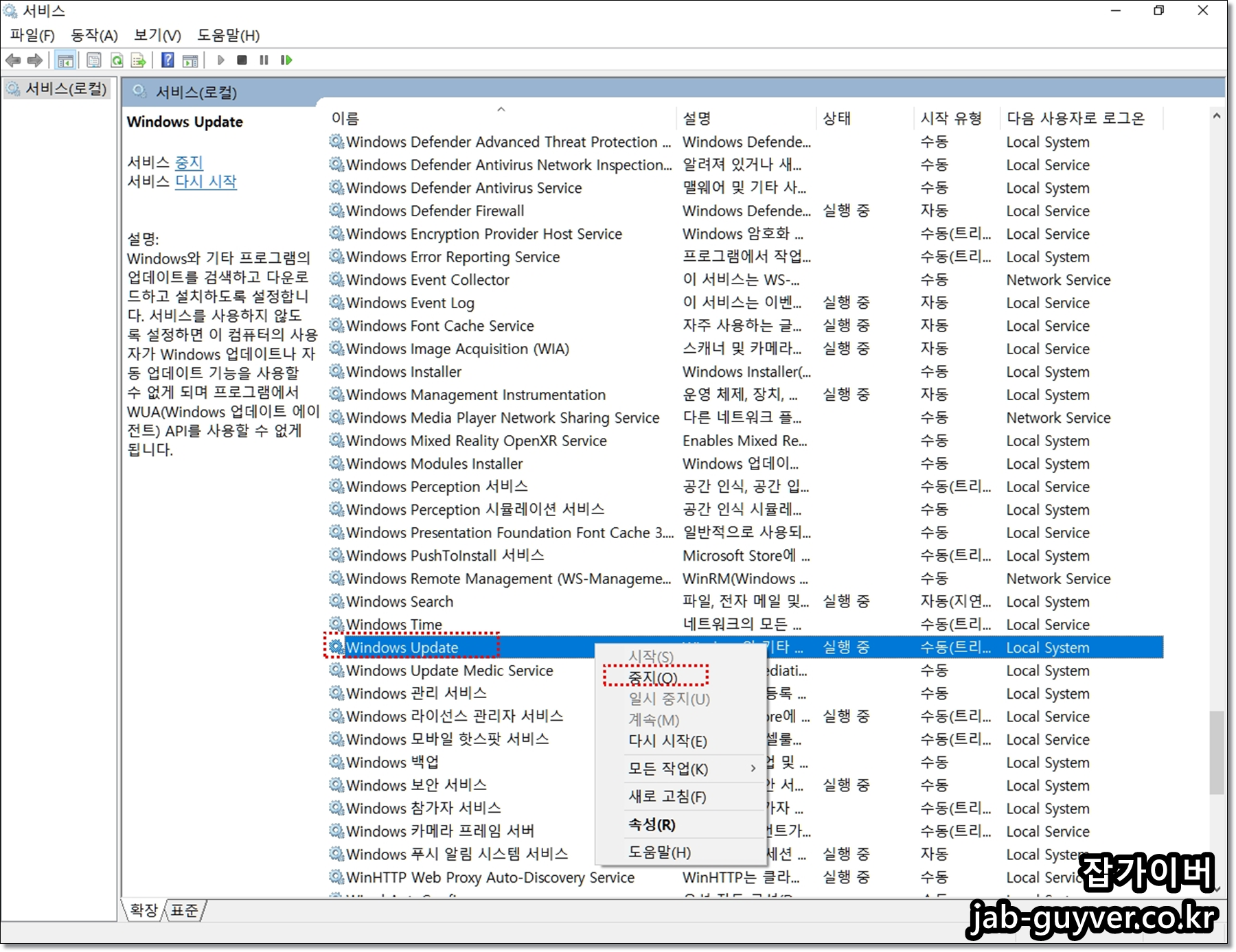Click the services app icon in the title bar
1236x952 pixels.
click(x=10, y=10)
